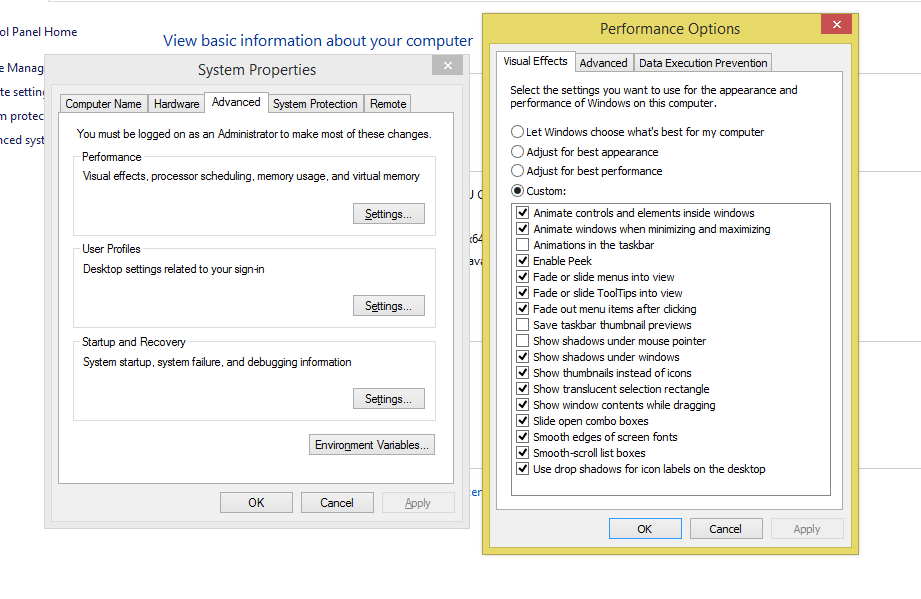Screen dimensions: 921x599
Task: Open Startup and Recovery Settings button
Action: click(x=388, y=399)
